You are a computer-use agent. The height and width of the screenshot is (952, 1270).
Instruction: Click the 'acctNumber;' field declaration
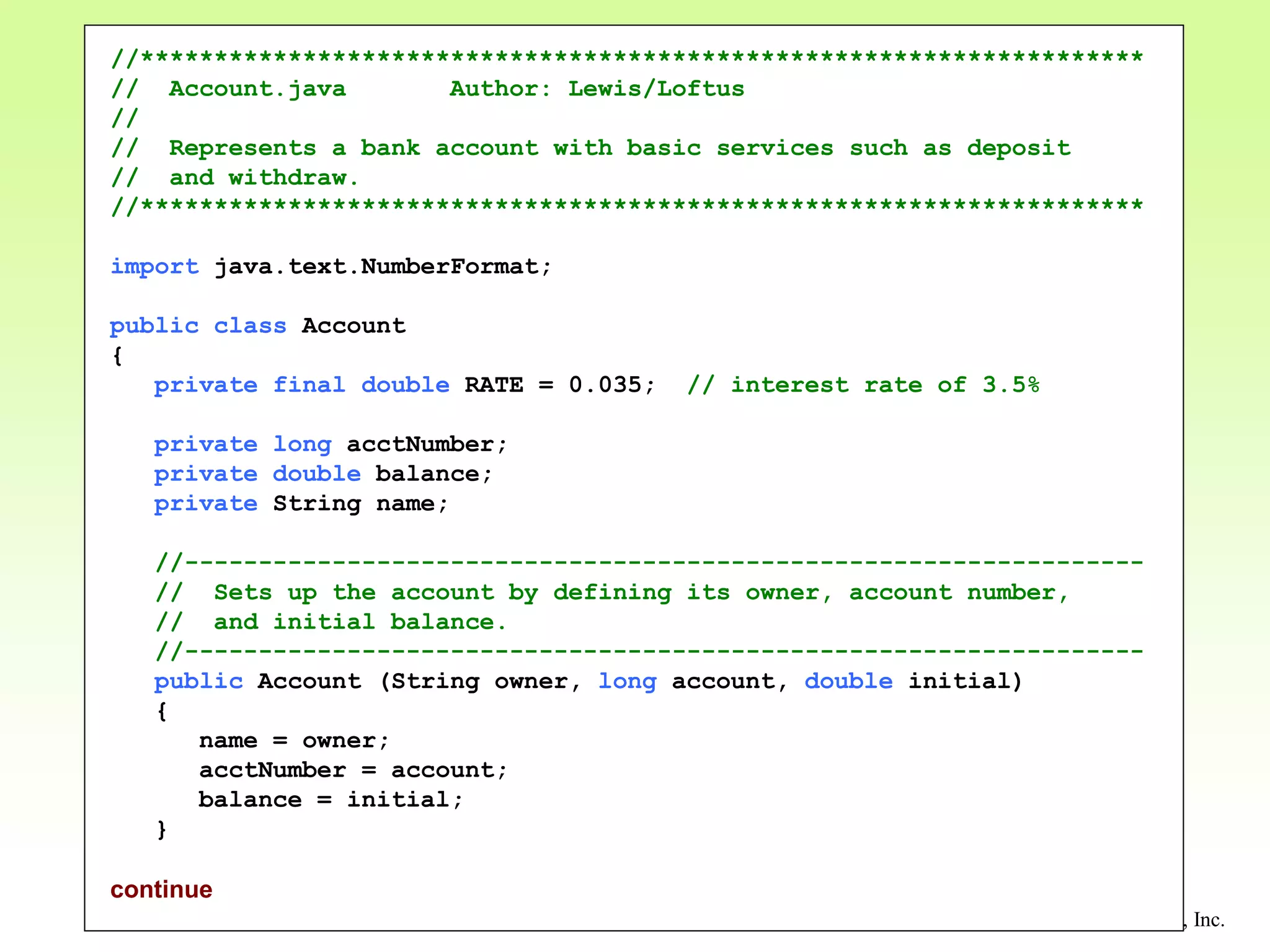[x=427, y=444]
